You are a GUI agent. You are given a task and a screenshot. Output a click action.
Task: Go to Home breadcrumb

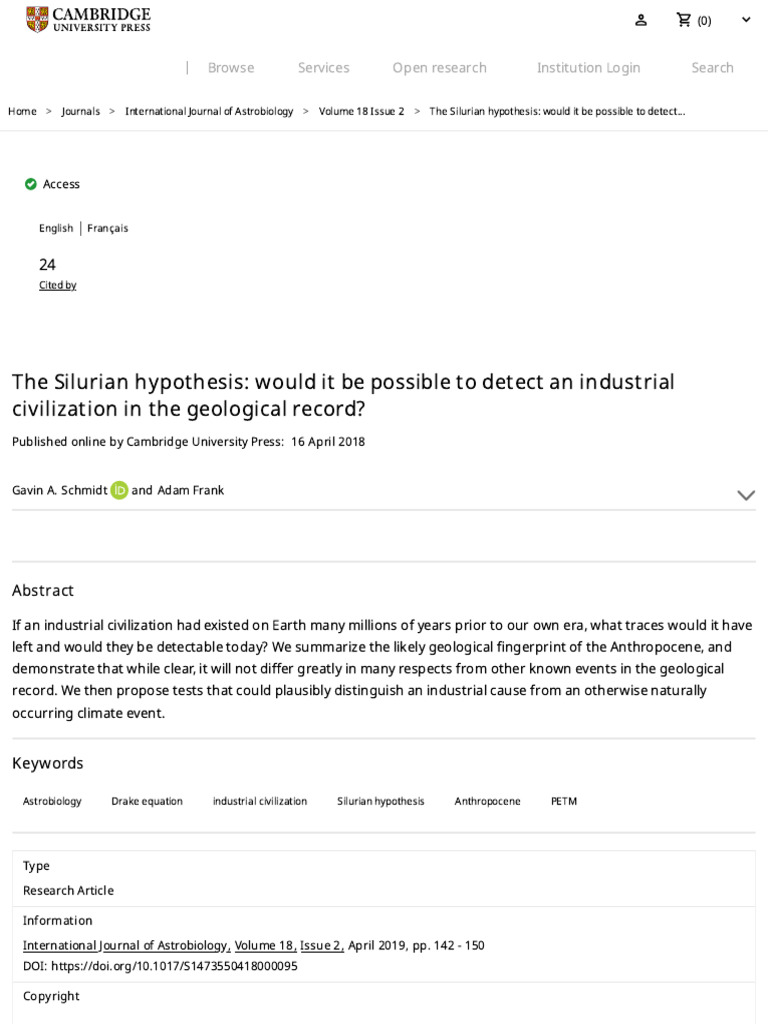pyautogui.click(x=22, y=111)
